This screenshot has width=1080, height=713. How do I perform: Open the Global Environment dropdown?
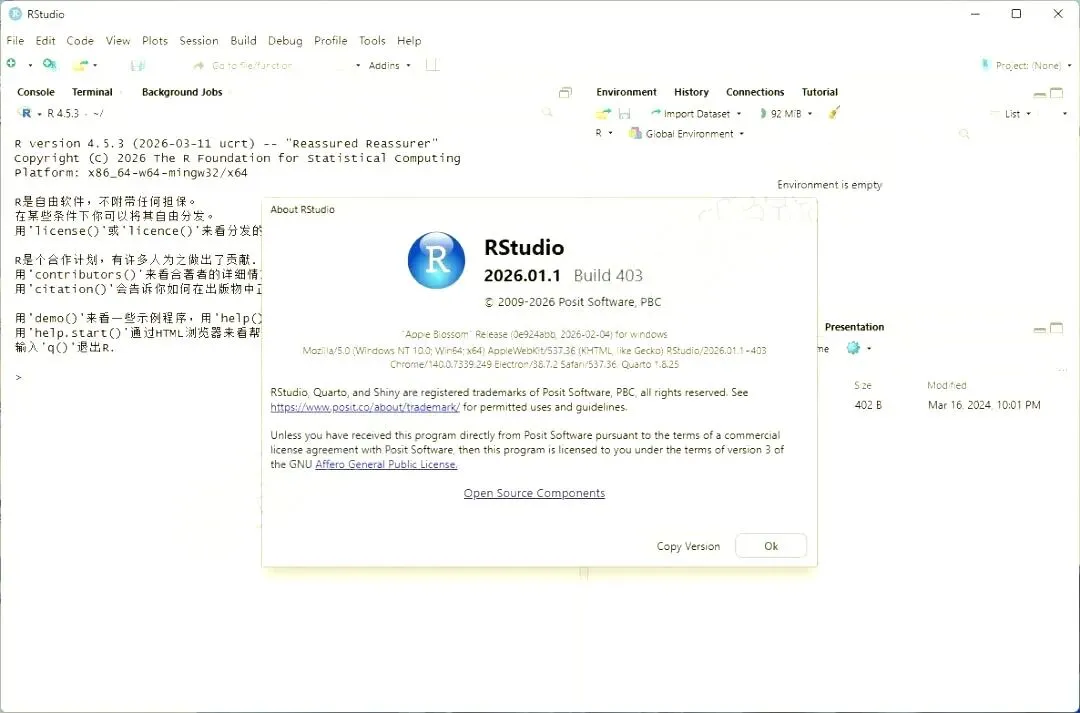tap(687, 134)
